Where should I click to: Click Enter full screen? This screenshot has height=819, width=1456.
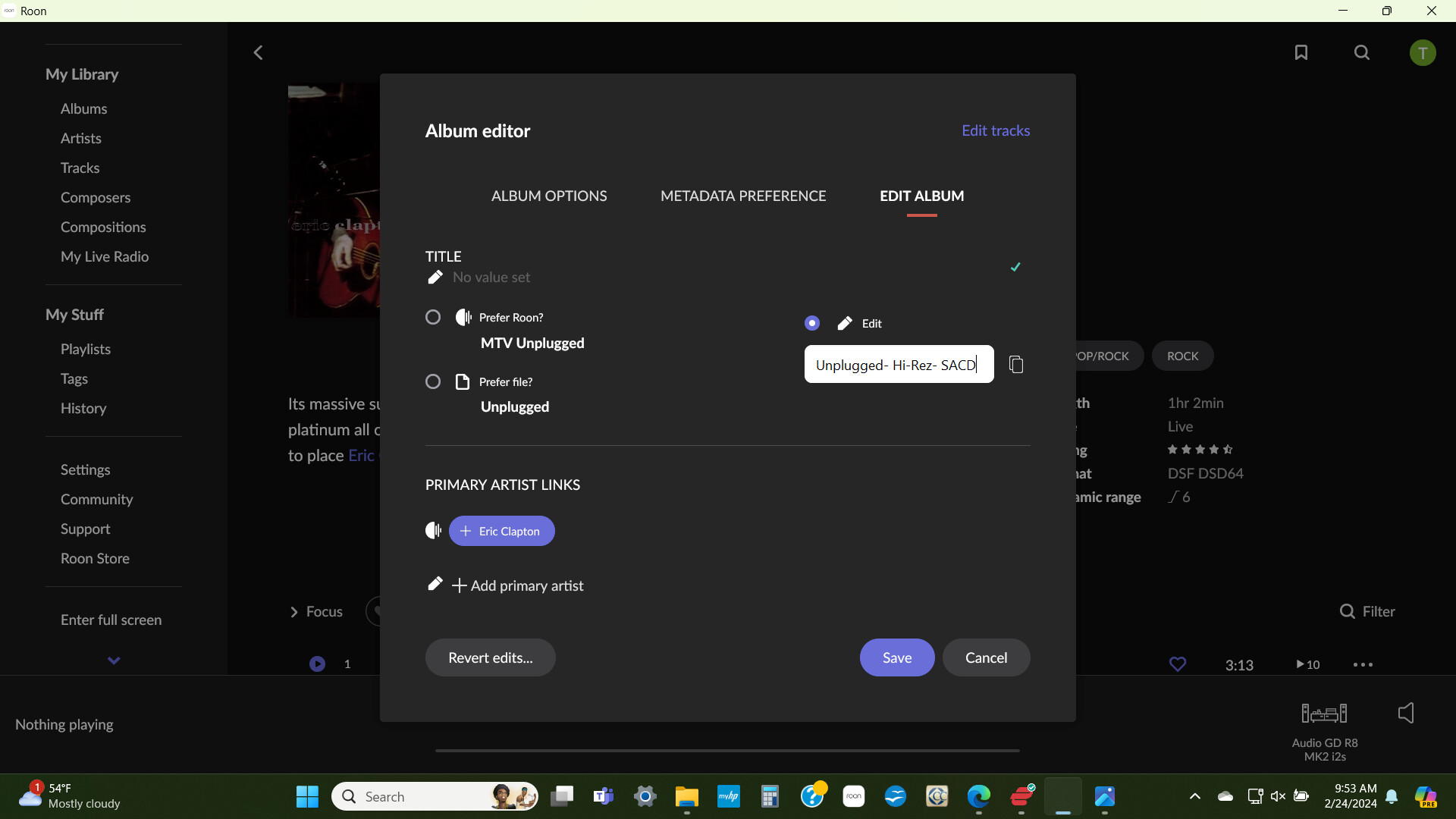click(111, 620)
